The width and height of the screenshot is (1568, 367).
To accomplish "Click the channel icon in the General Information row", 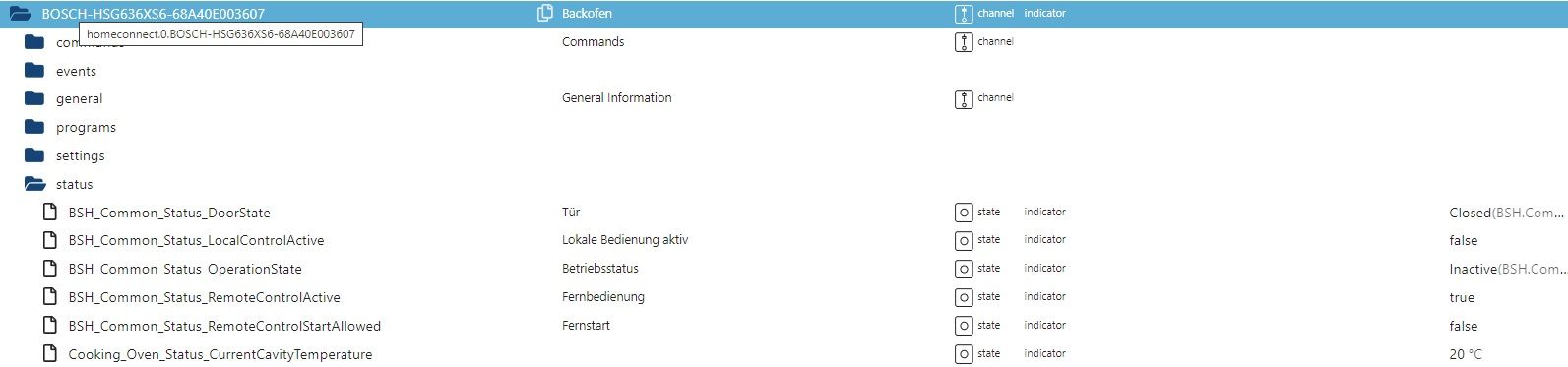I will (964, 98).
